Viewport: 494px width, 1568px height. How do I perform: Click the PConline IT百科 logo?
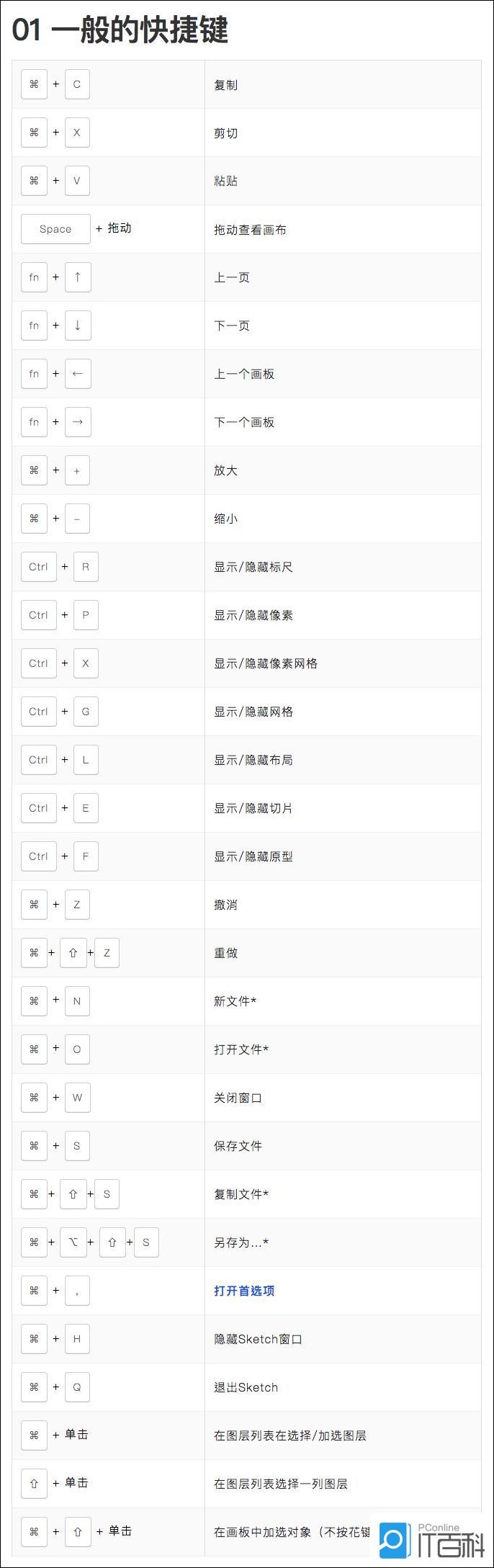(x=432, y=1540)
